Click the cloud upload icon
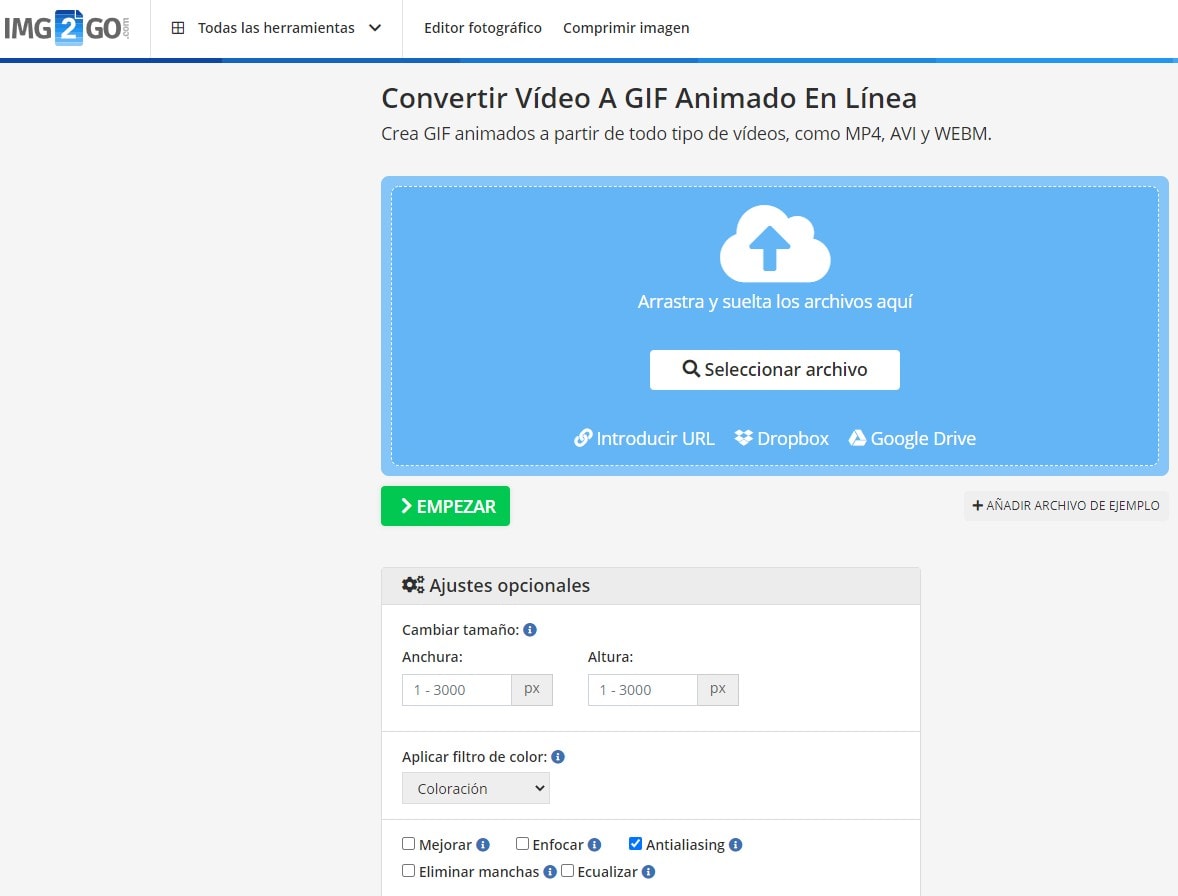This screenshot has height=896, width=1178. pos(775,243)
